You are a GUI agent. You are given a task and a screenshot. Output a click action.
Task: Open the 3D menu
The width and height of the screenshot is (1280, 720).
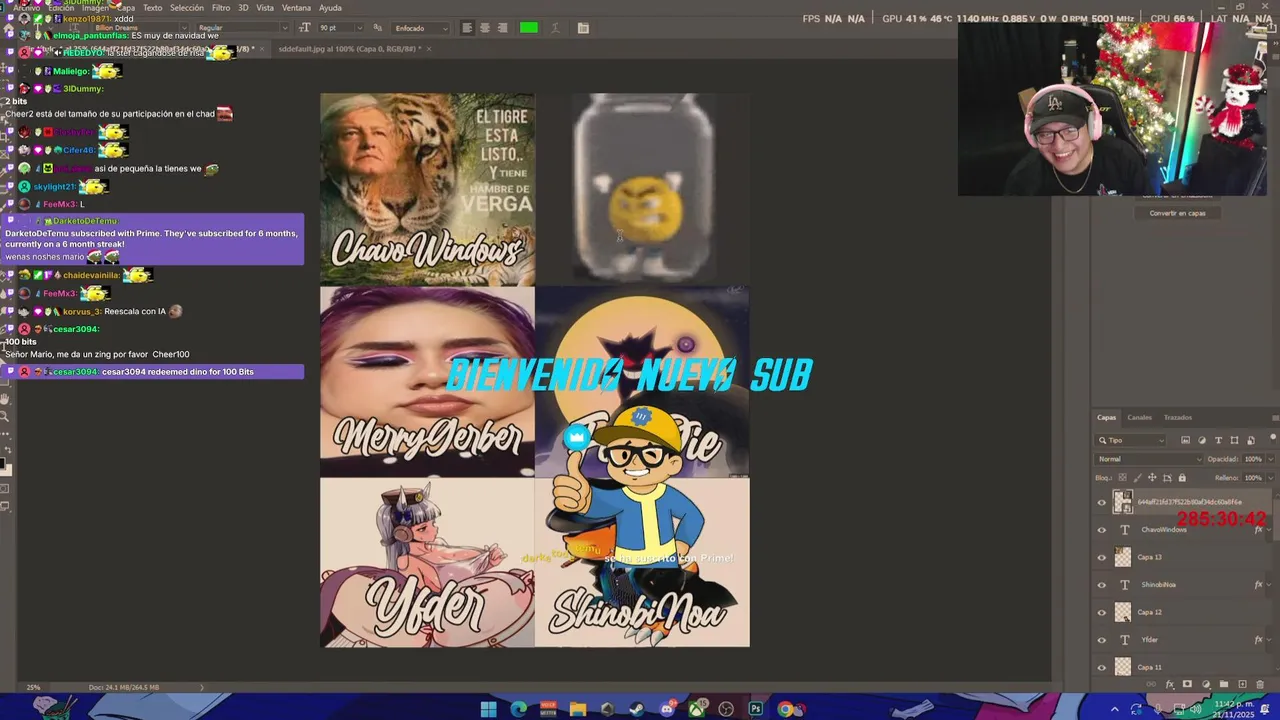[243, 8]
